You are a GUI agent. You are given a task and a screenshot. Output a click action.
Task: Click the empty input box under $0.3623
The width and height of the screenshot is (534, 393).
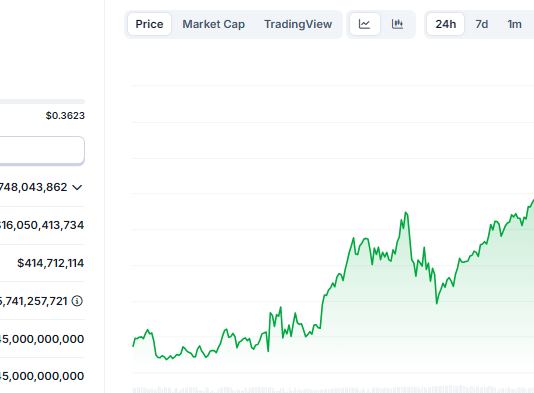pyautogui.click(x=42, y=150)
